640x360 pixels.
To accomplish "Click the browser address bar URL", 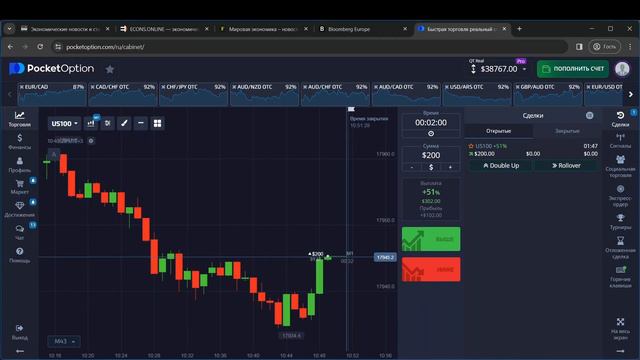I will 105,47.
